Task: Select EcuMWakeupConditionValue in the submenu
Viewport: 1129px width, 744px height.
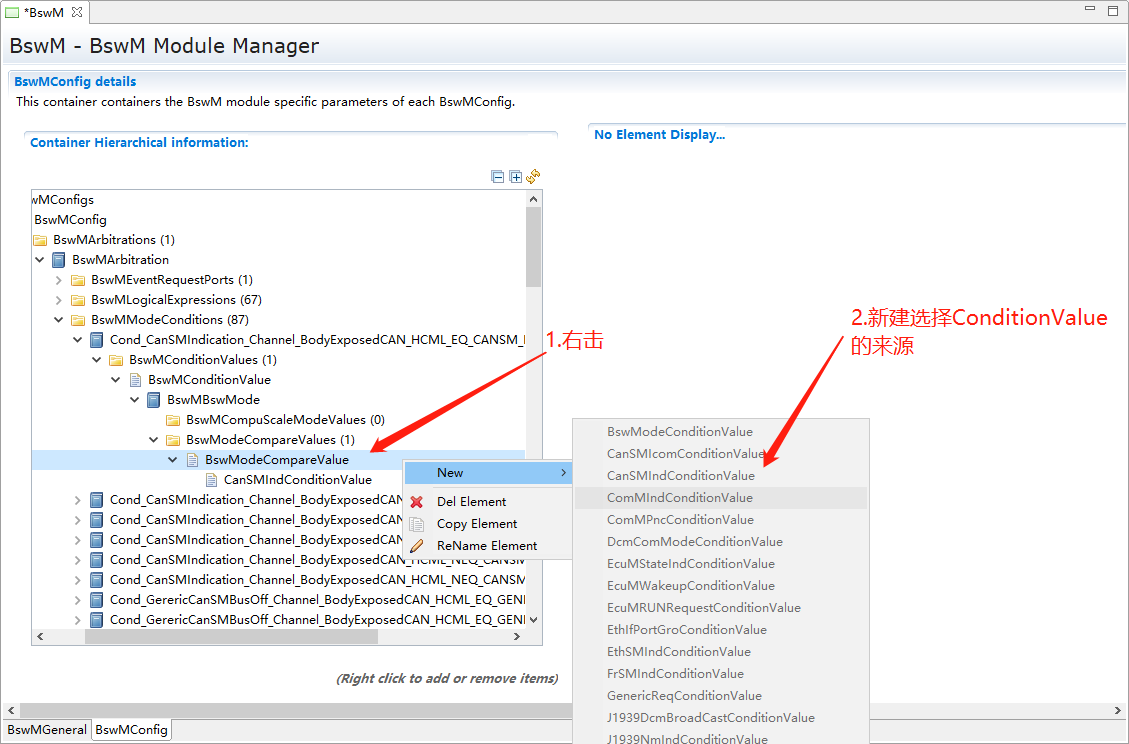Action: pyautogui.click(x=690, y=586)
